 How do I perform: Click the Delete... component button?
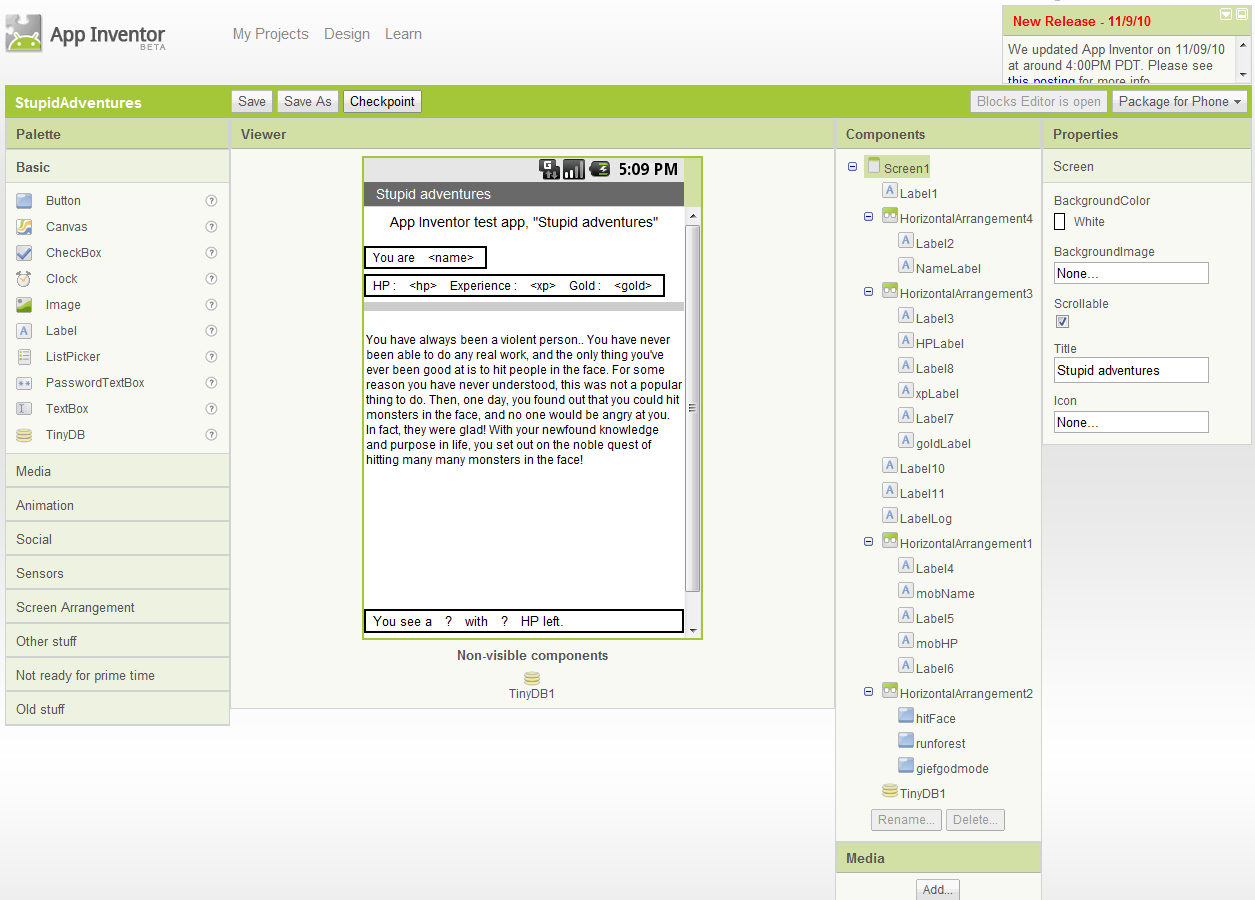[975, 820]
